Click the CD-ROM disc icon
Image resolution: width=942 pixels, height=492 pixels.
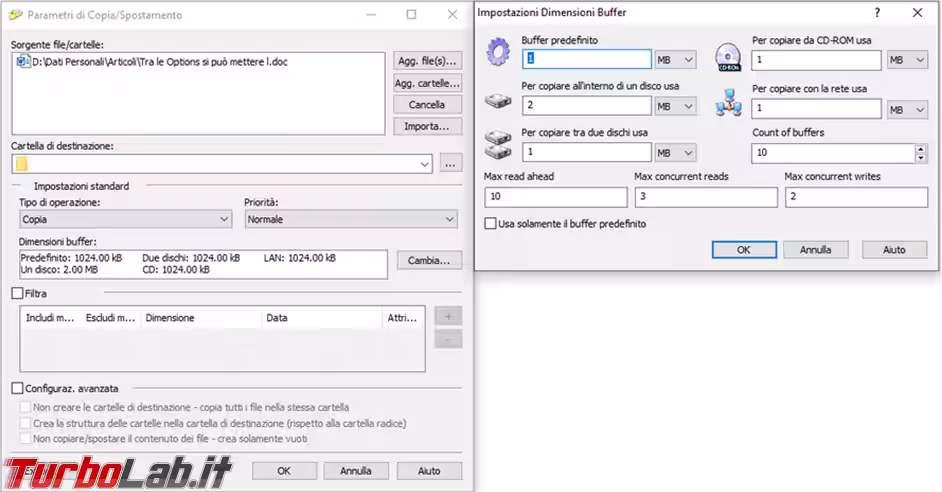(728, 56)
